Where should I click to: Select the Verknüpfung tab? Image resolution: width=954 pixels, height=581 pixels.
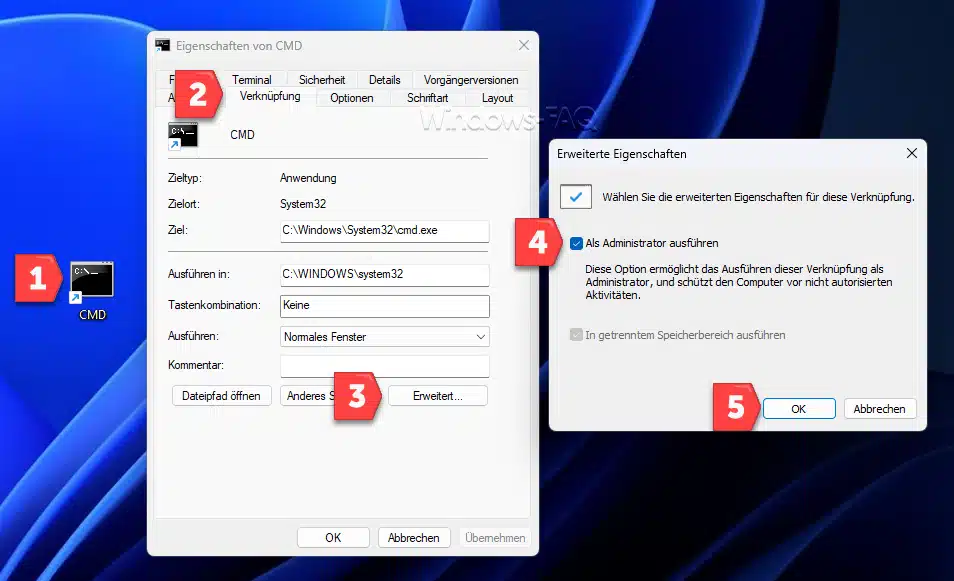(270, 96)
